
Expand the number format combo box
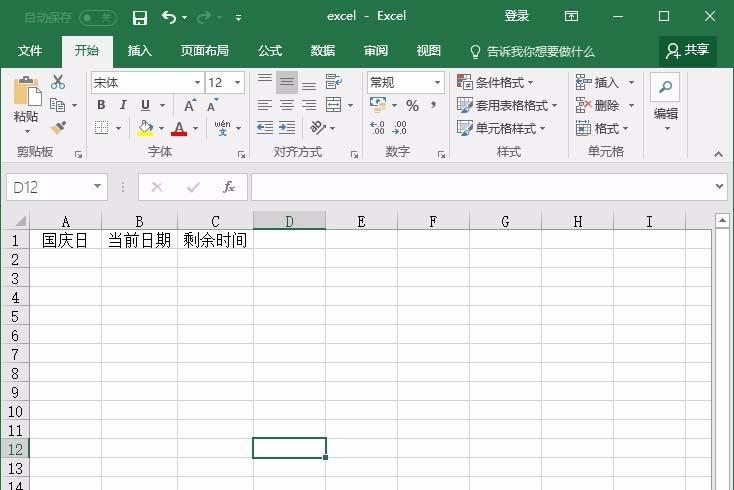437,83
